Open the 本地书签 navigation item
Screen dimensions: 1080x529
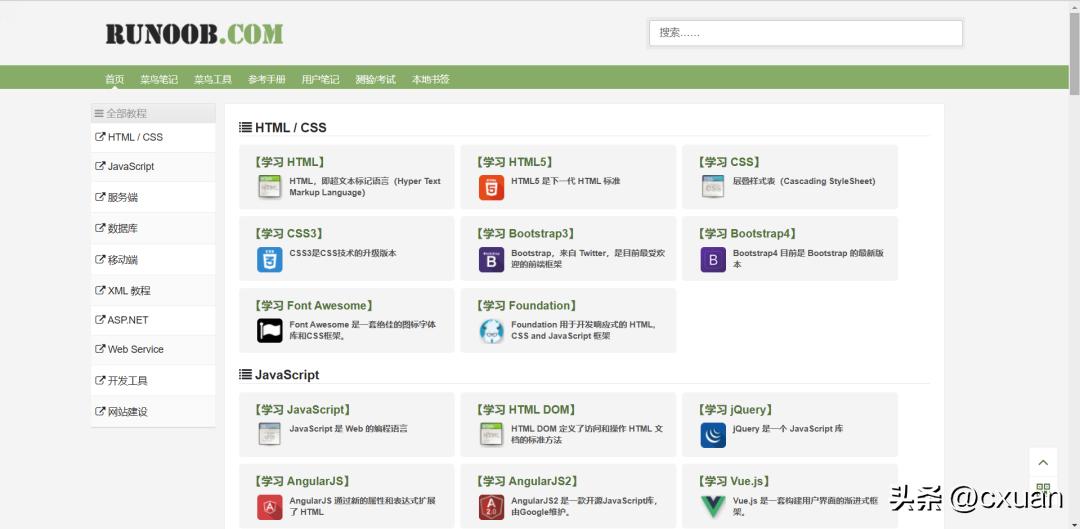[x=430, y=79]
